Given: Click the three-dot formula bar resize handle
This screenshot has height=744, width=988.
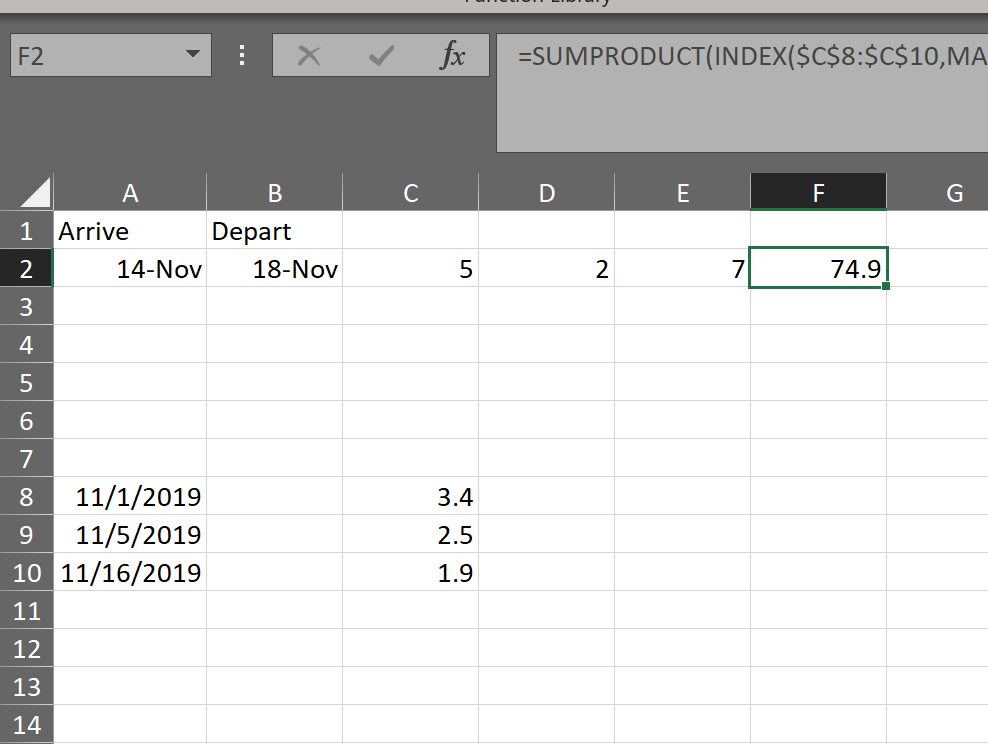Looking at the screenshot, I should point(242,56).
